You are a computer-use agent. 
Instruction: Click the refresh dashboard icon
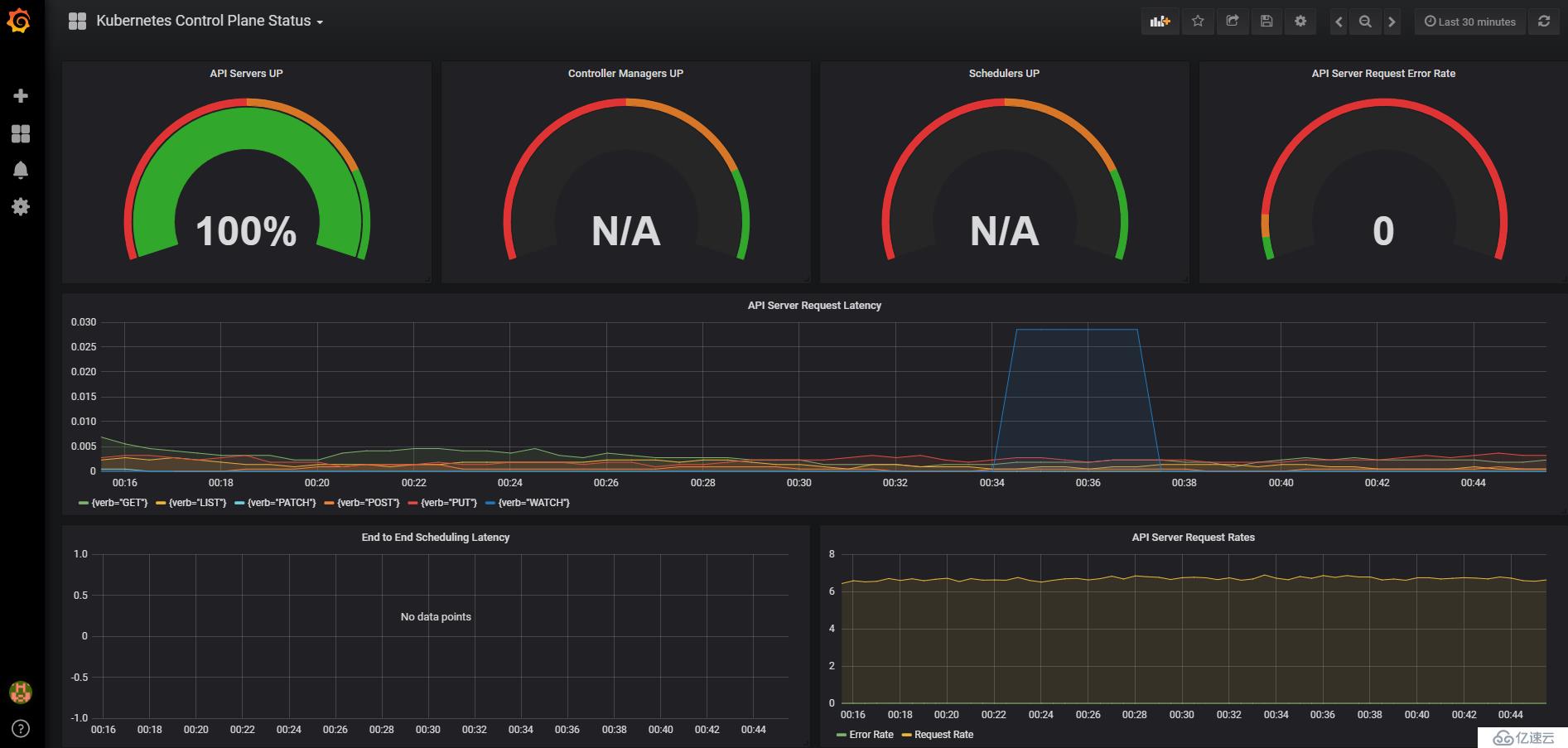(1544, 22)
